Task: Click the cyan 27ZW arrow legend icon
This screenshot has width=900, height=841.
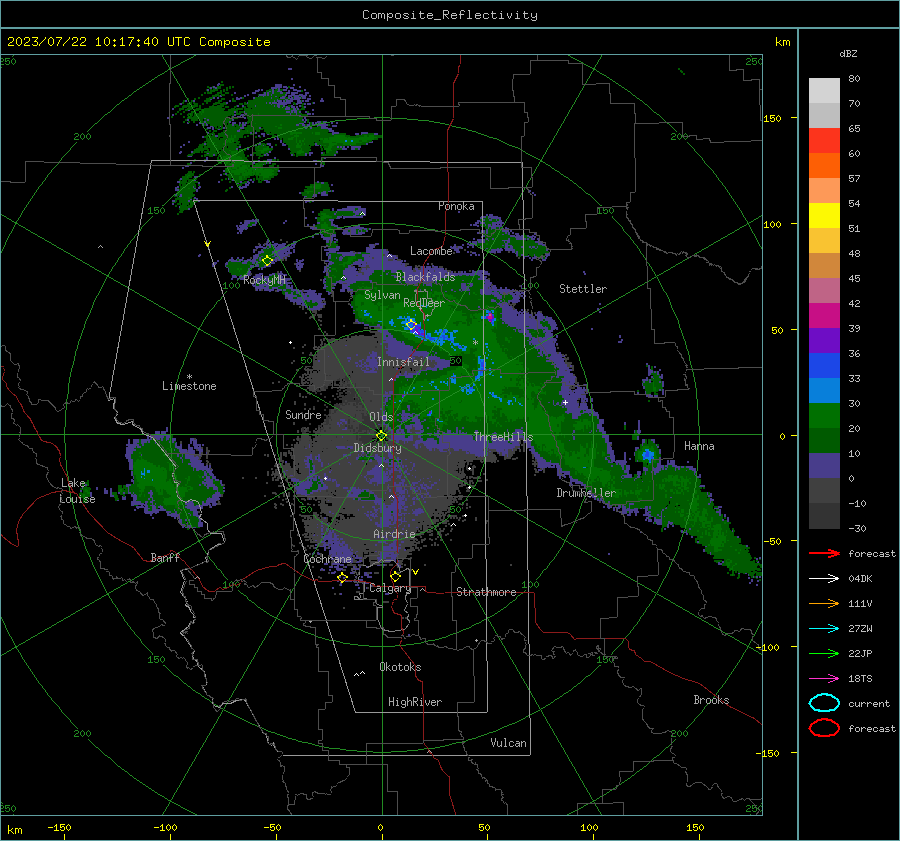Action: click(824, 629)
